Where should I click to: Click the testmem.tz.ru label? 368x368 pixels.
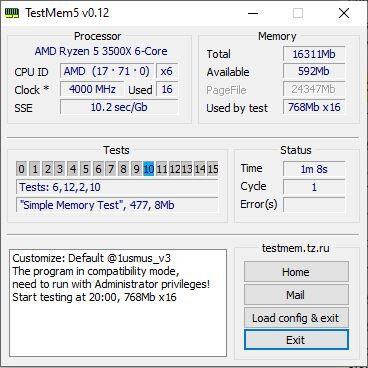pyautogui.click(x=296, y=248)
